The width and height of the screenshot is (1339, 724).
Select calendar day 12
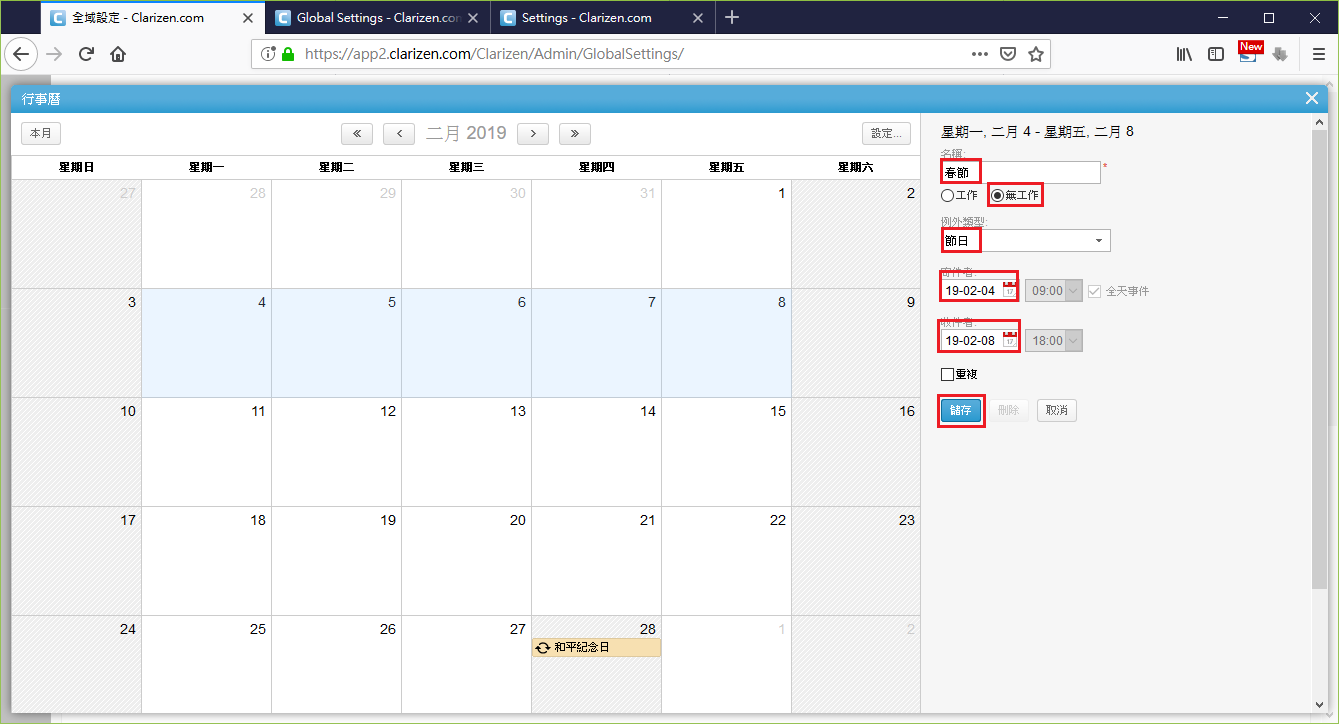[x=336, y=452]
